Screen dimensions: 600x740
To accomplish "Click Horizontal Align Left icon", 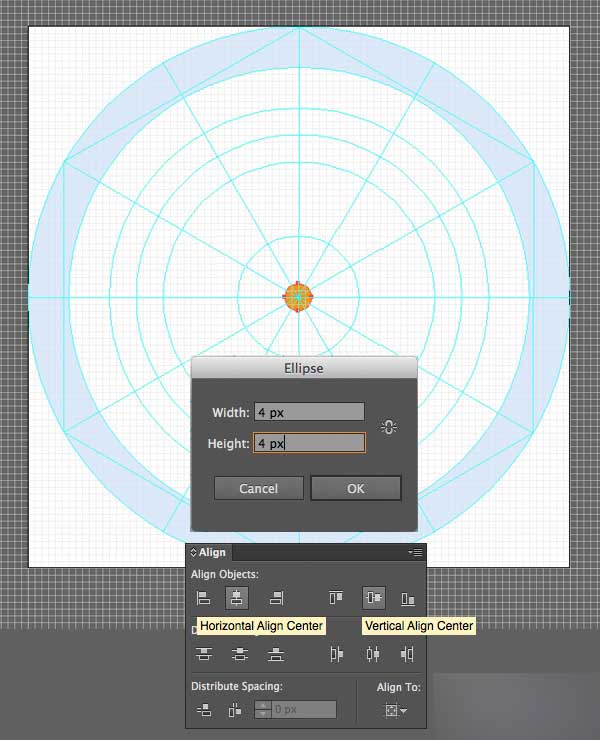I will click(x=203, y=598).
